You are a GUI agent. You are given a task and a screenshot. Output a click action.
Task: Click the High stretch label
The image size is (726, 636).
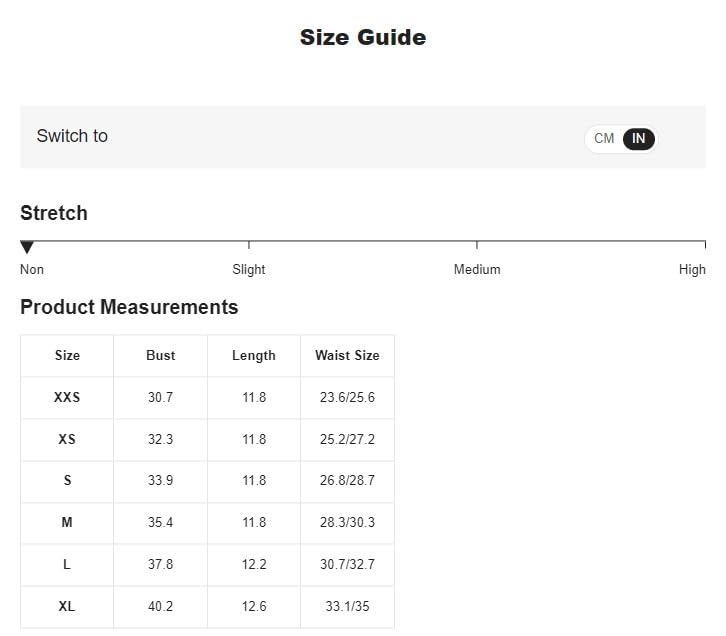click(692, 269)
